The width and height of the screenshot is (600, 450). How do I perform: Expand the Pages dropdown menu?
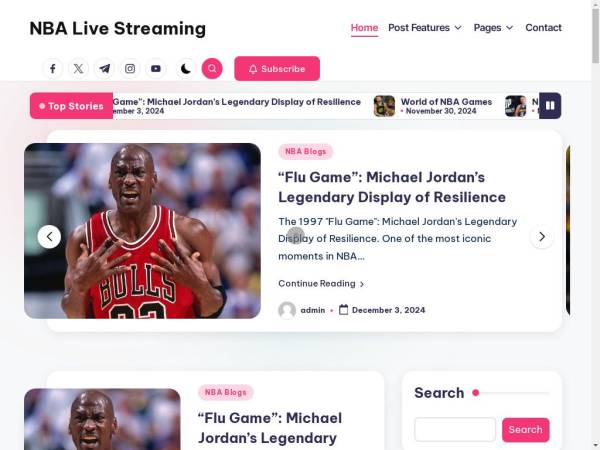493,28
